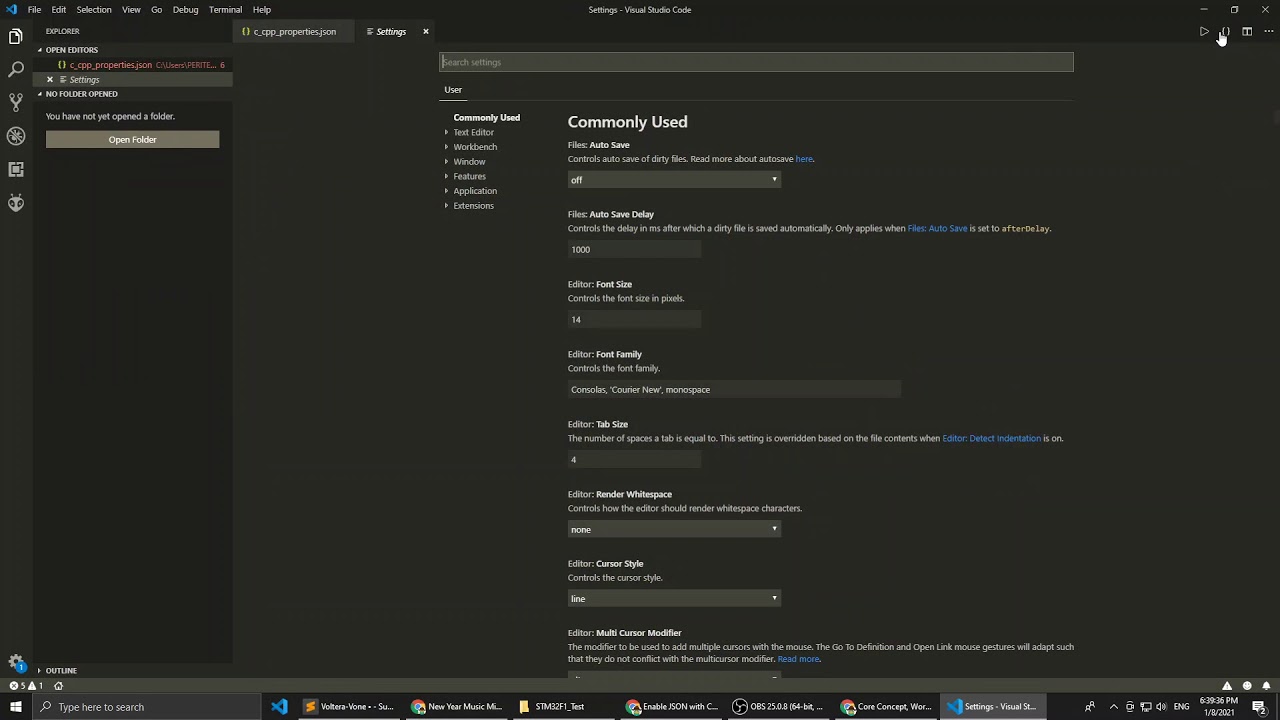Open the Manage gear icon at bottom-left

click(x=16, y=662)
